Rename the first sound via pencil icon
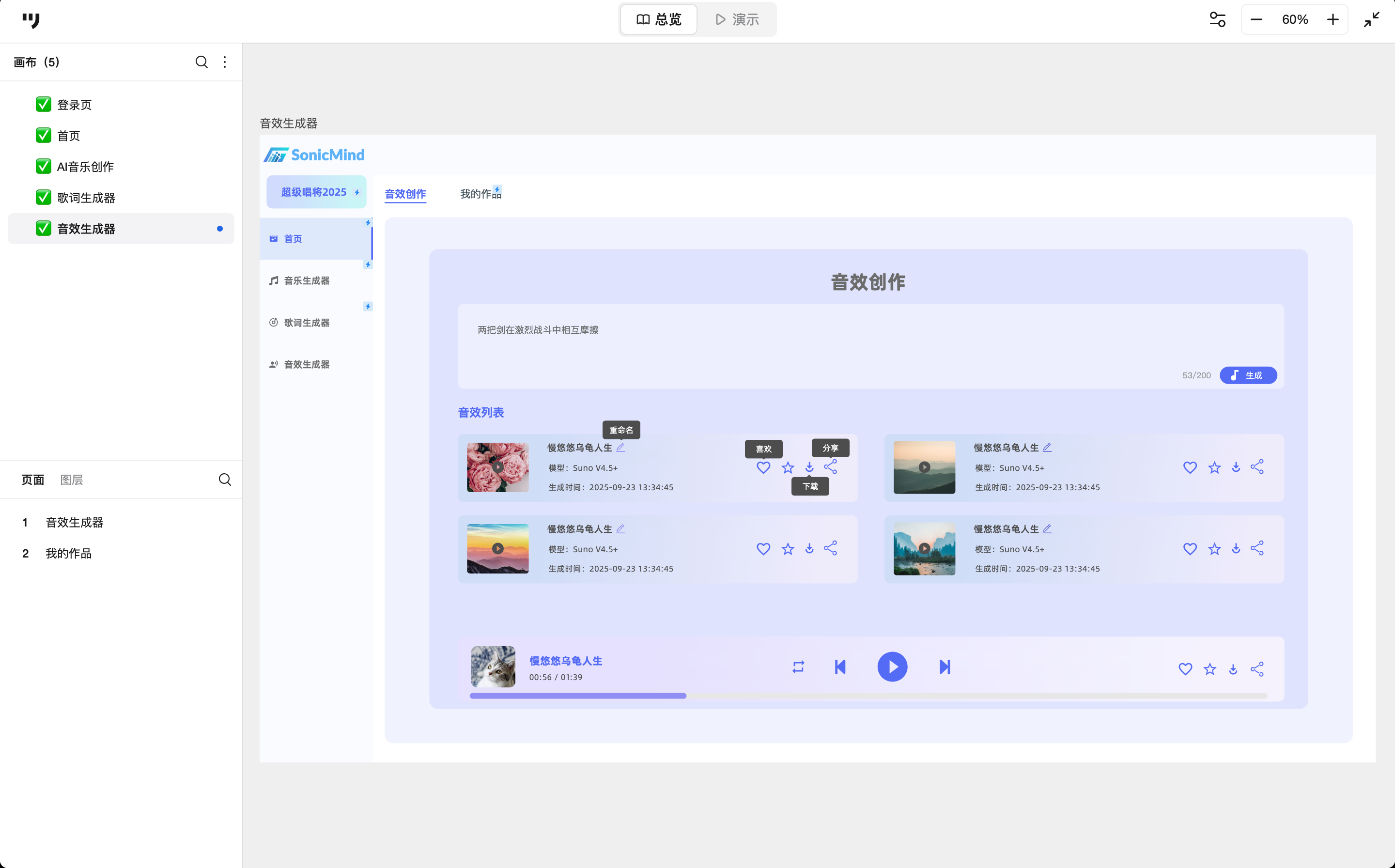 [620, 447]
